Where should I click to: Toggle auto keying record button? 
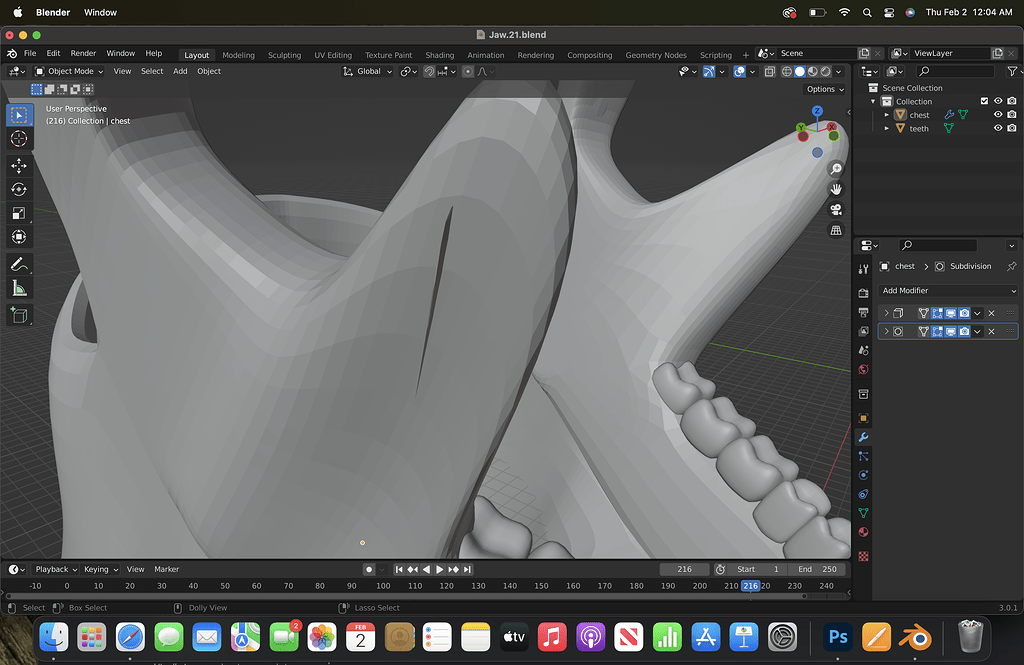[369, 570]
